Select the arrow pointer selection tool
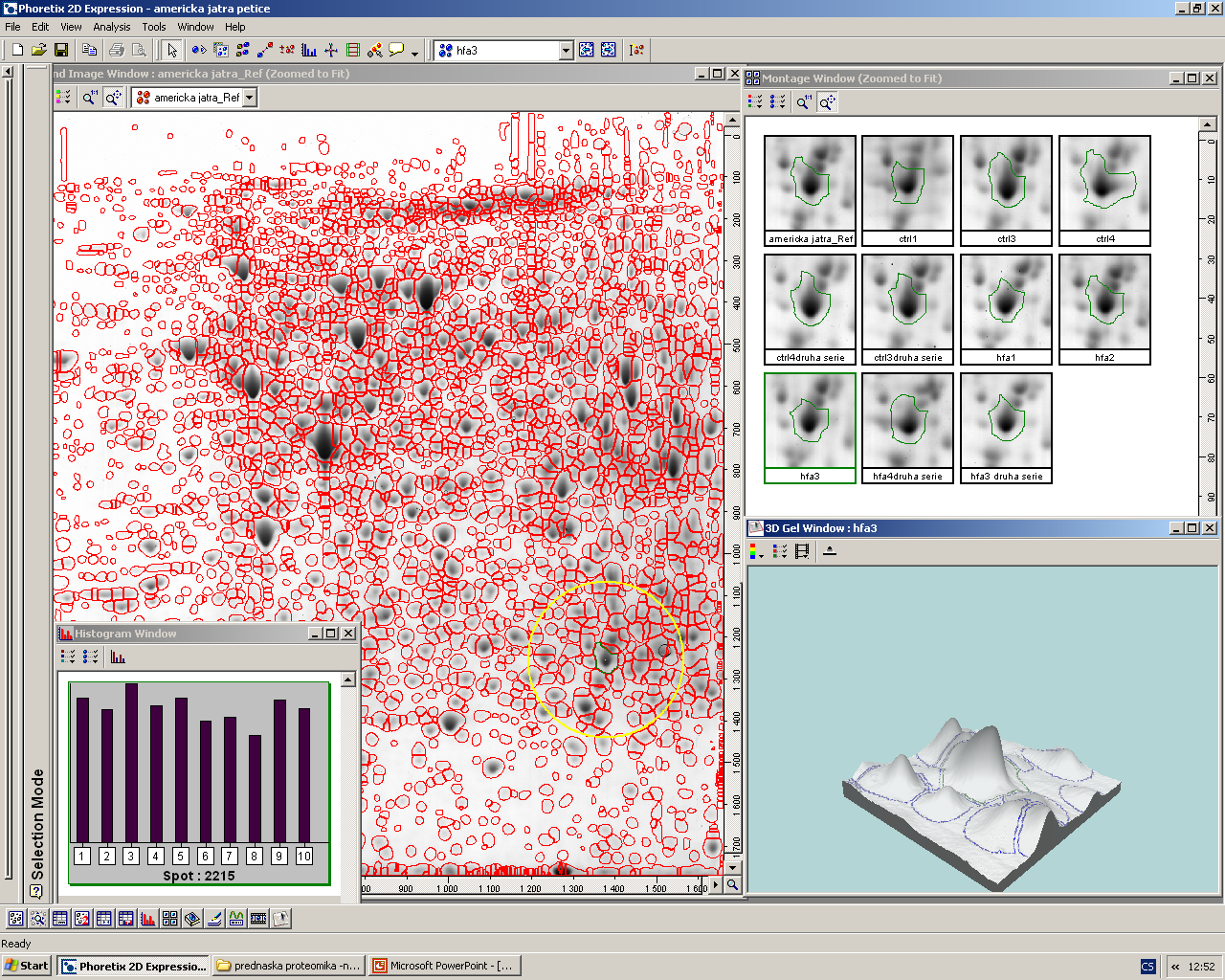 172,50
